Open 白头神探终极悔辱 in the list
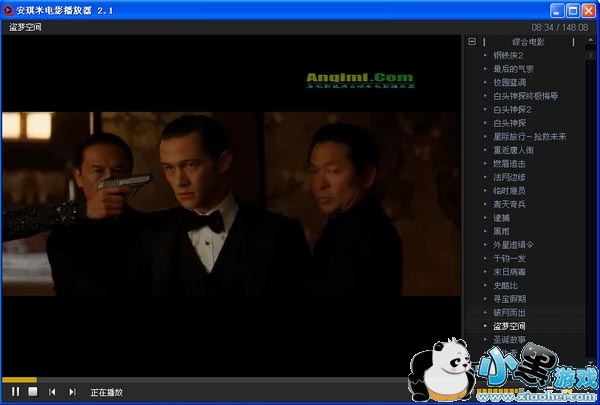 525,96
